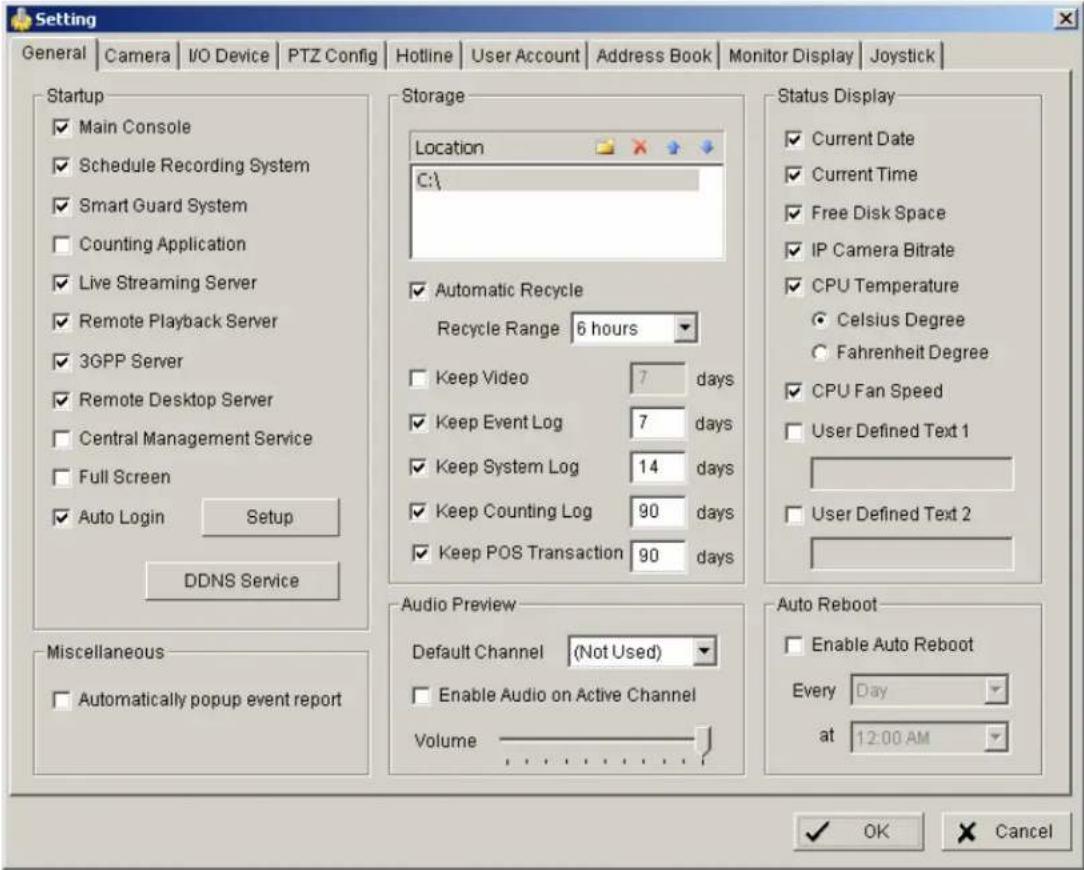Toggle Automatic Recycle checkbox
Viewport: 1084px width, 870px height.
point(418,290)
